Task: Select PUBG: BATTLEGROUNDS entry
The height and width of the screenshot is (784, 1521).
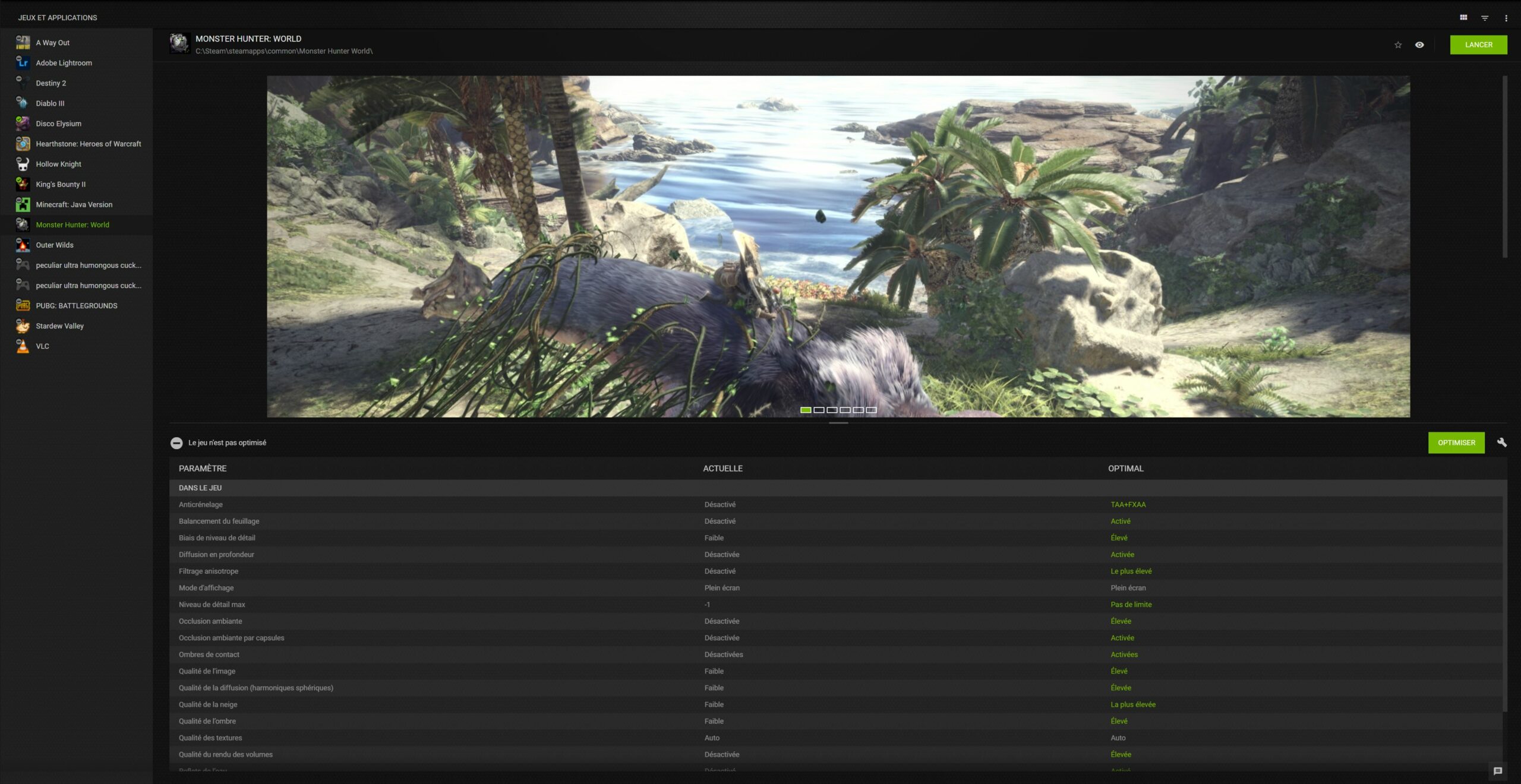Action: coord(76,305)
